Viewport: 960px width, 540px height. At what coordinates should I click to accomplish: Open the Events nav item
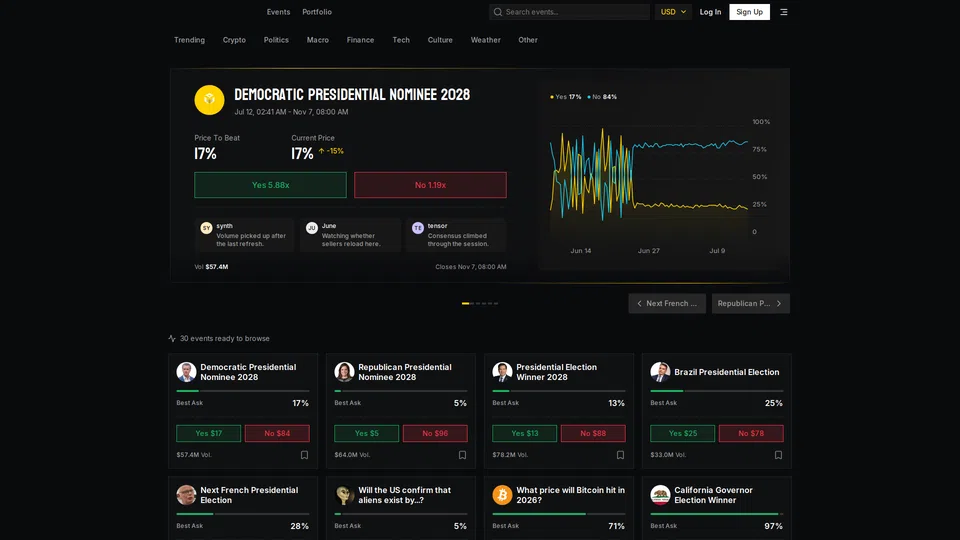click(278, 12)
